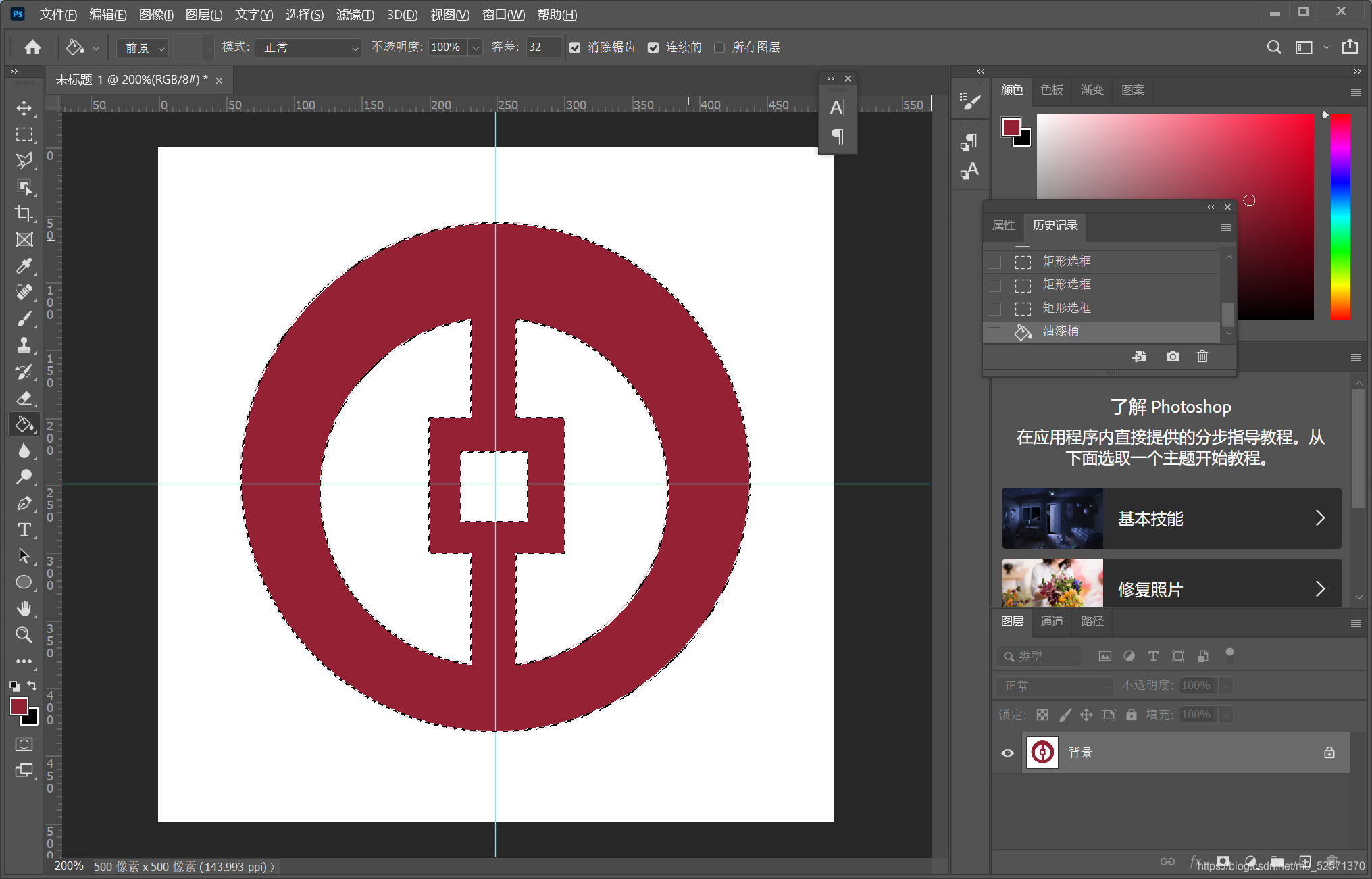Open the Color panel options menu
Viewport: 1372px width, 879px height.
click(x=1355, y=92)
